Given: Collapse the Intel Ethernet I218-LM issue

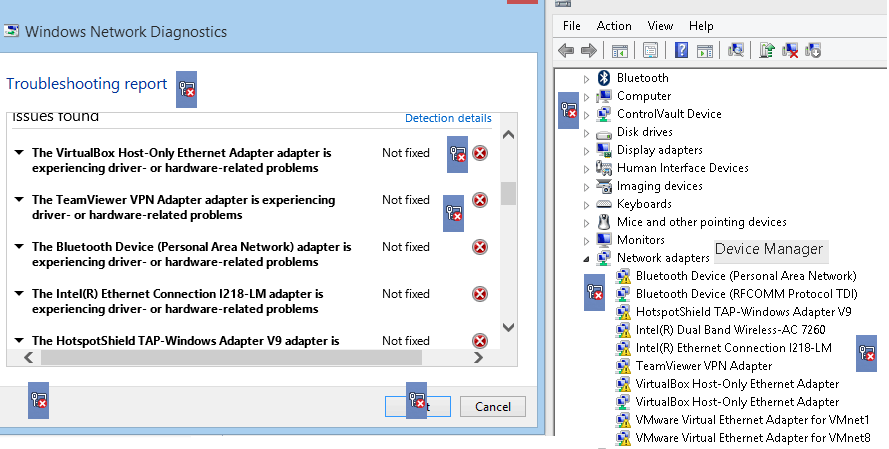Looking at the screenshot, I should coord(19,294).
